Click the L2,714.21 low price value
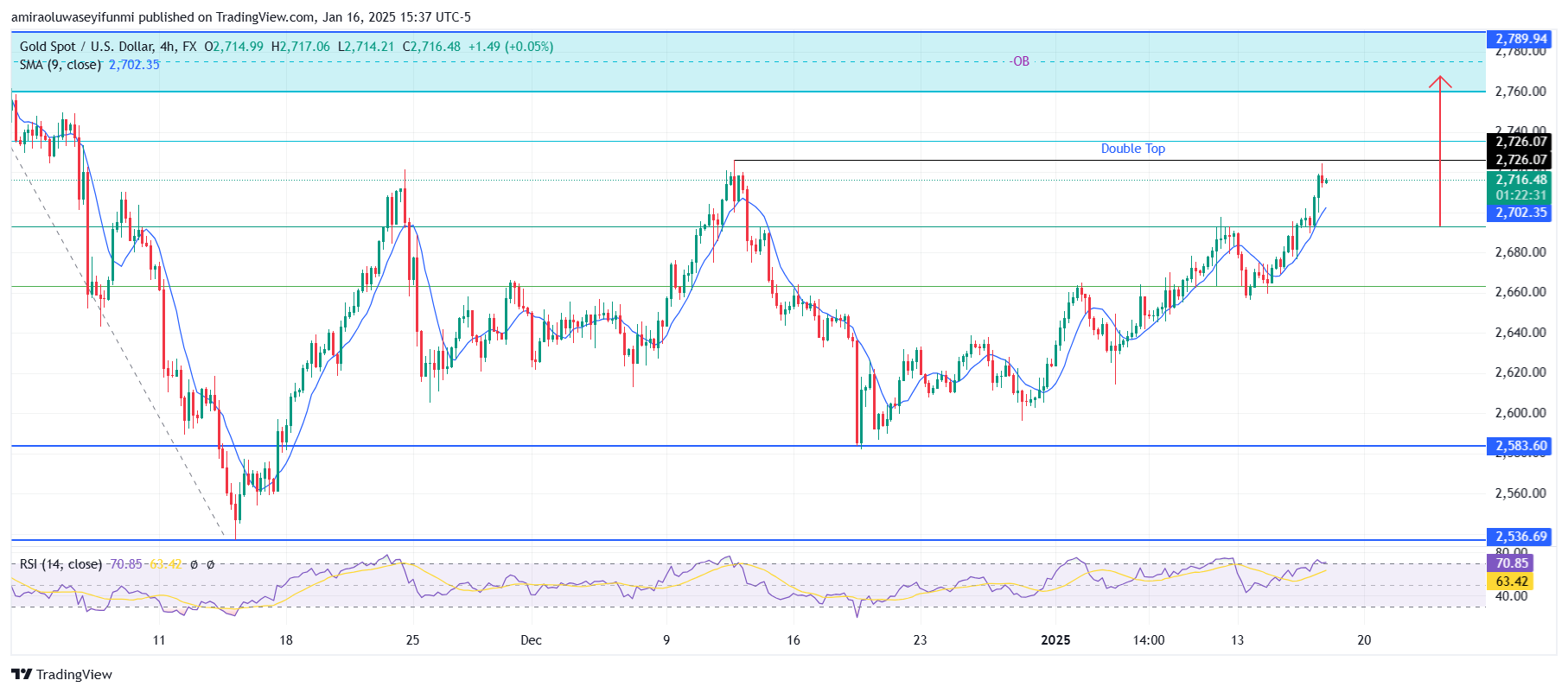 coord(366,47)
